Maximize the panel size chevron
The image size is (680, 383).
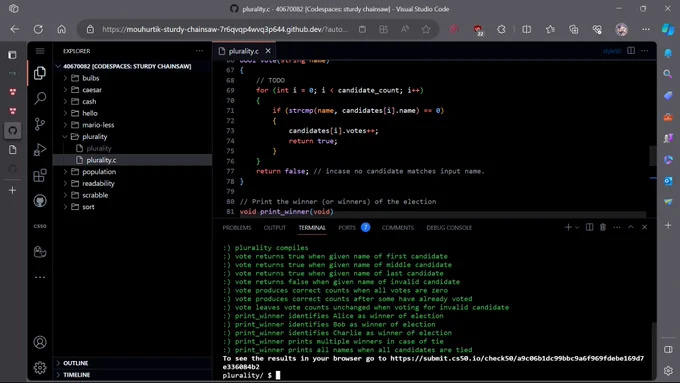(x=631, y=227)
